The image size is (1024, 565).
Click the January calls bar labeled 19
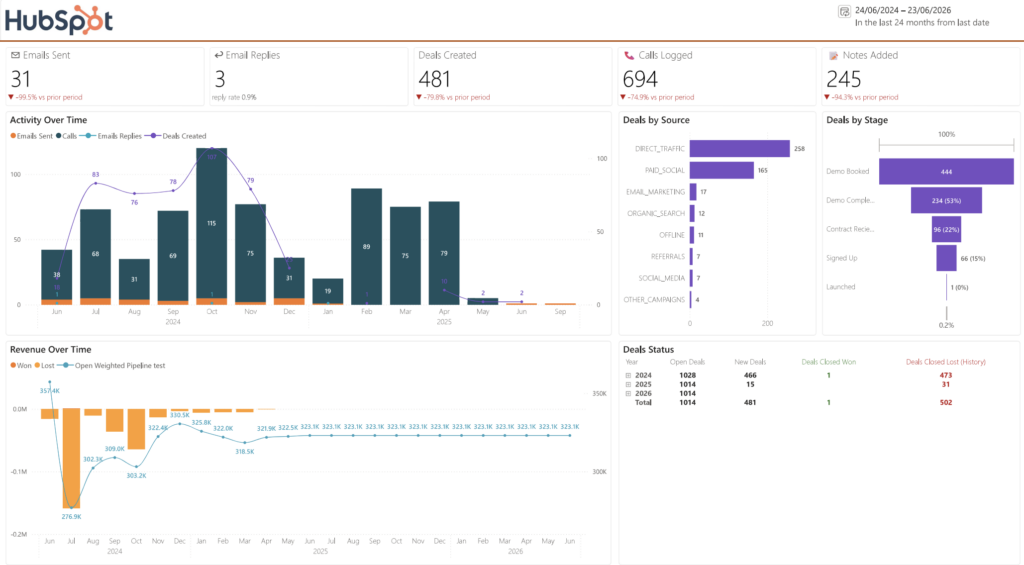tap(328, 291)
